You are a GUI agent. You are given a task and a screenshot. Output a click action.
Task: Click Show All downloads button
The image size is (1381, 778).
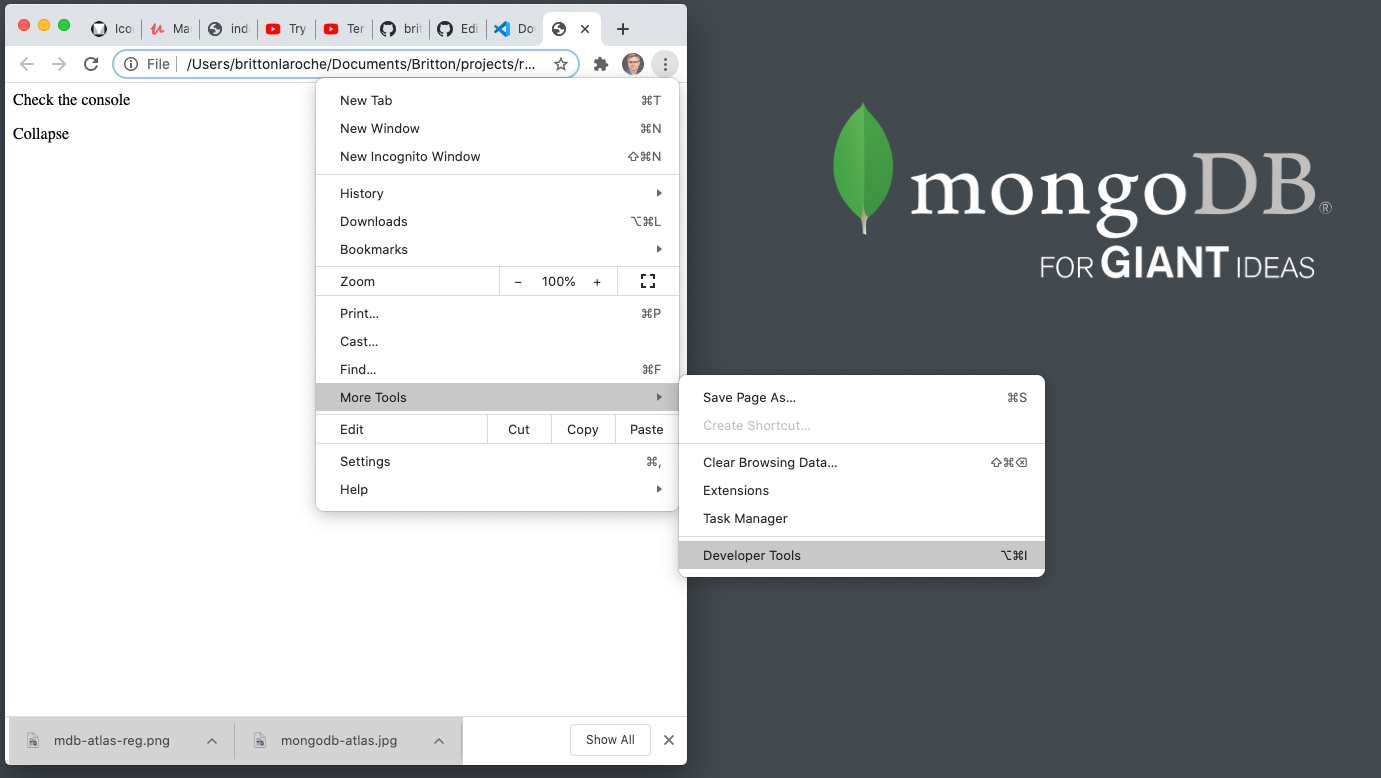(610, 740)
